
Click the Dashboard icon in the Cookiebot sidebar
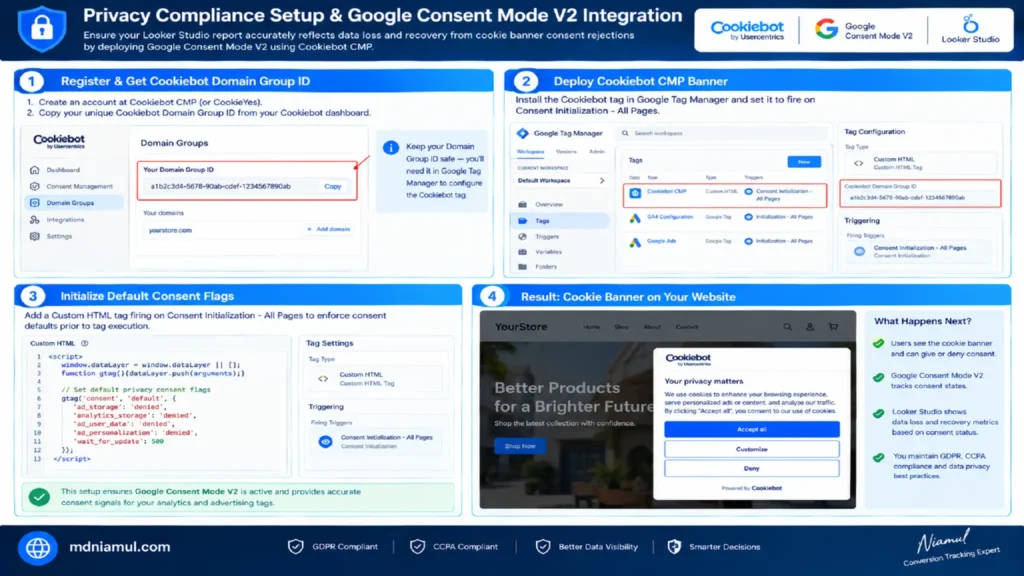click(35, 170)
